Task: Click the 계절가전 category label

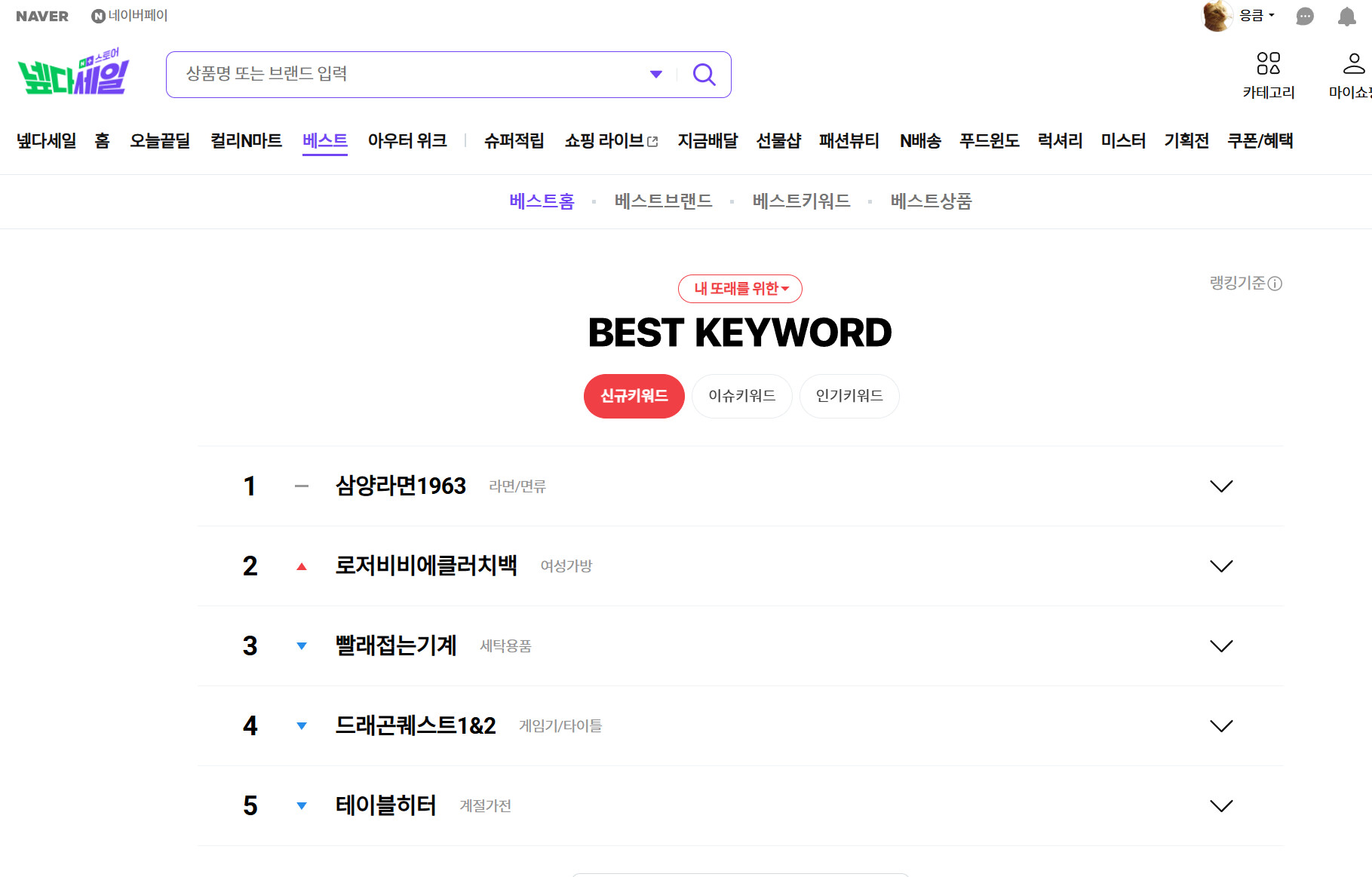Action: 486,806
